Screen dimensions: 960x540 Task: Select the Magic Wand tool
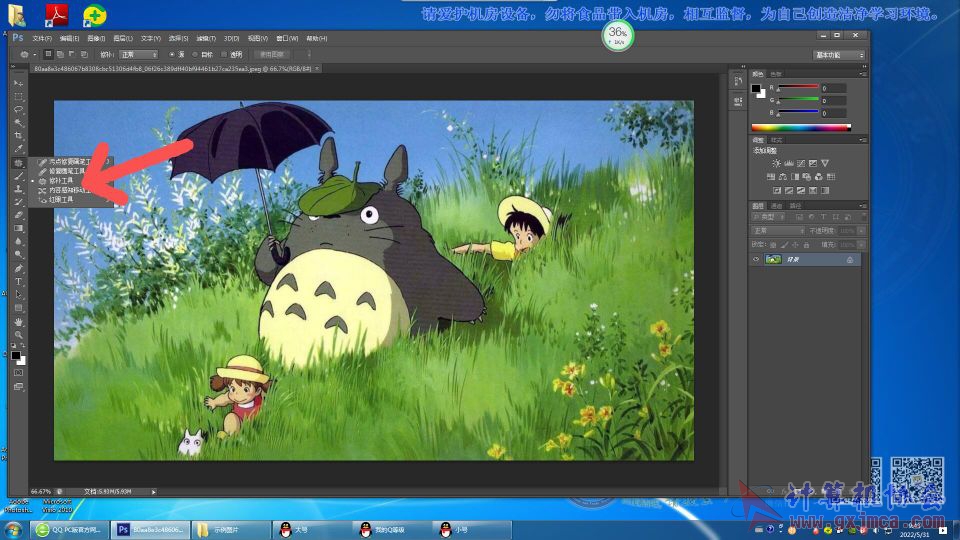pos(18,122)
